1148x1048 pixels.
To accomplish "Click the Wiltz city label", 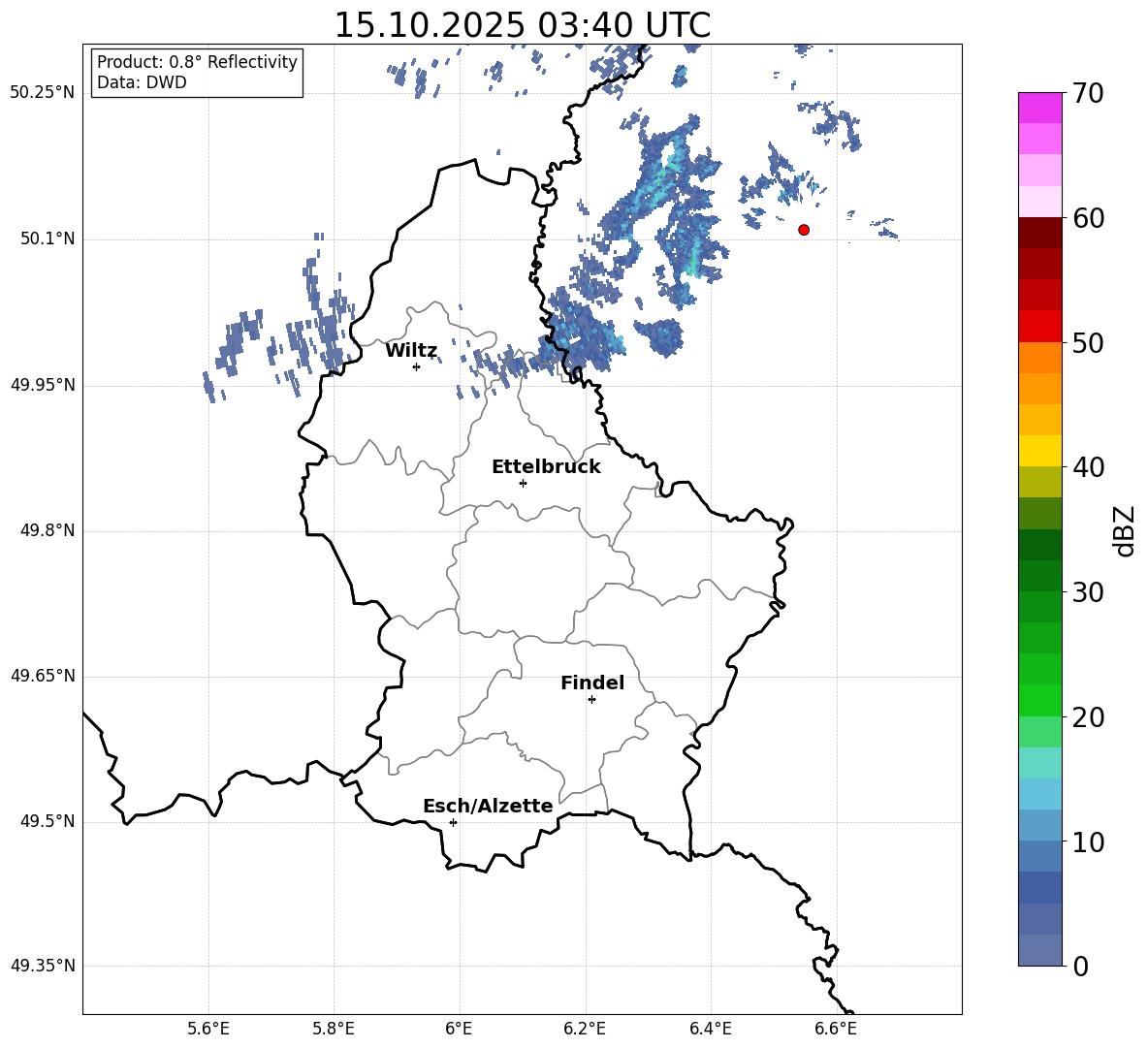I will (x=411, y=351).
